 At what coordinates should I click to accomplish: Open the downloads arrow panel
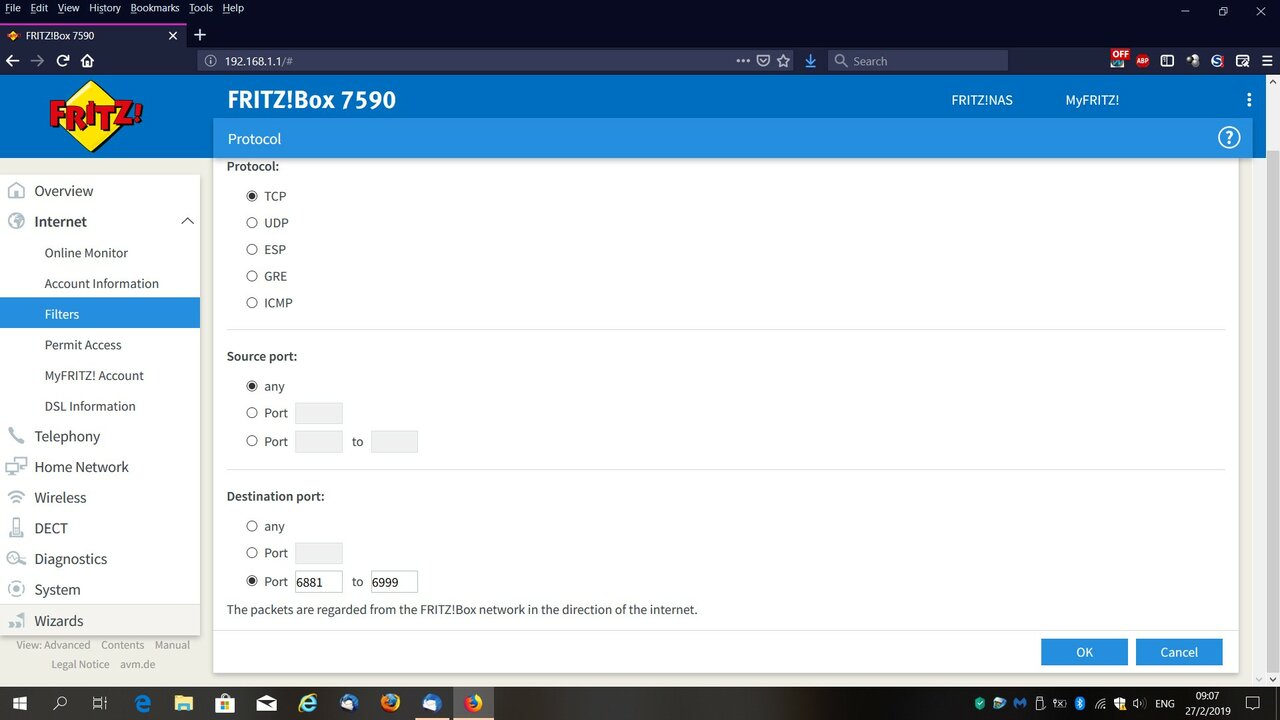(x=810, y=61)
